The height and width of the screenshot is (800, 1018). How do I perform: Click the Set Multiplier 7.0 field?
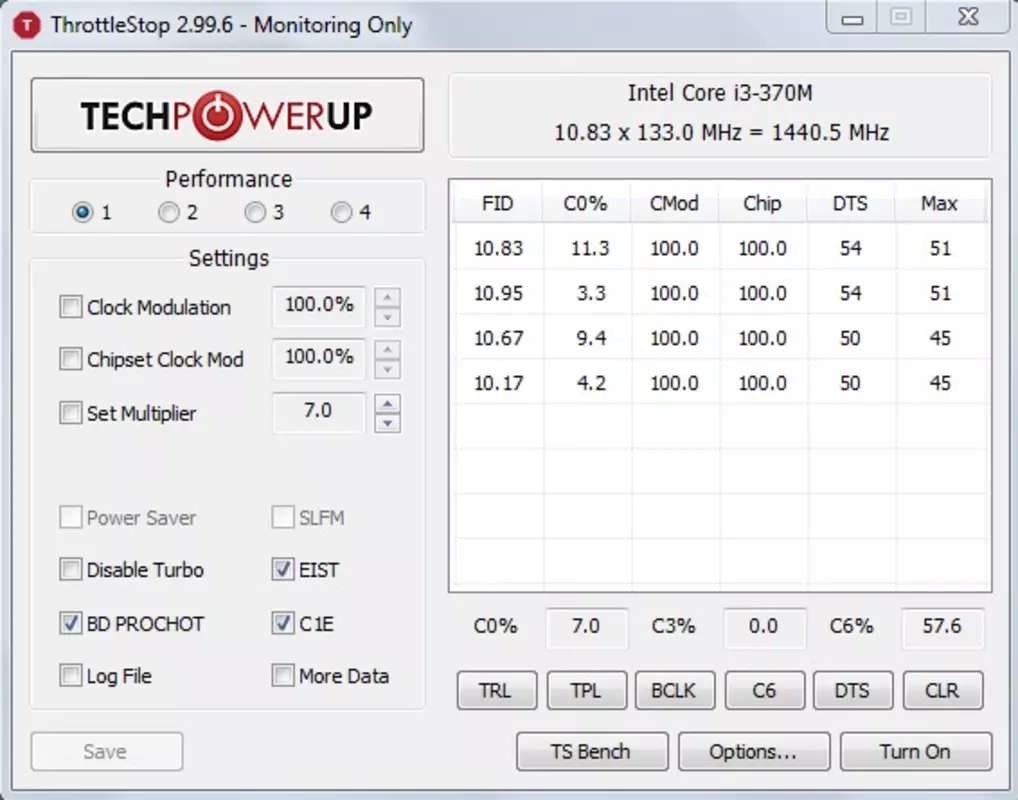(x=319, y=412)
